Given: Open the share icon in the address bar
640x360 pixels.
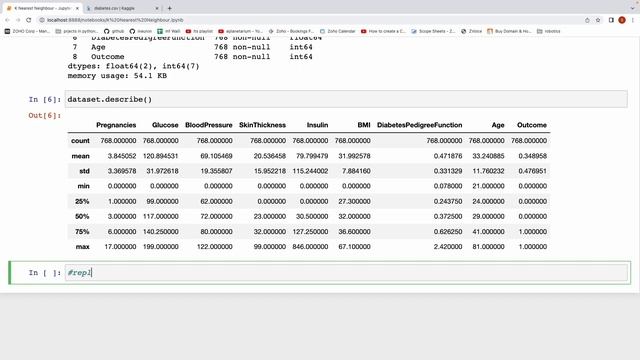Looking at the screenshot, I should click(587, 20).
